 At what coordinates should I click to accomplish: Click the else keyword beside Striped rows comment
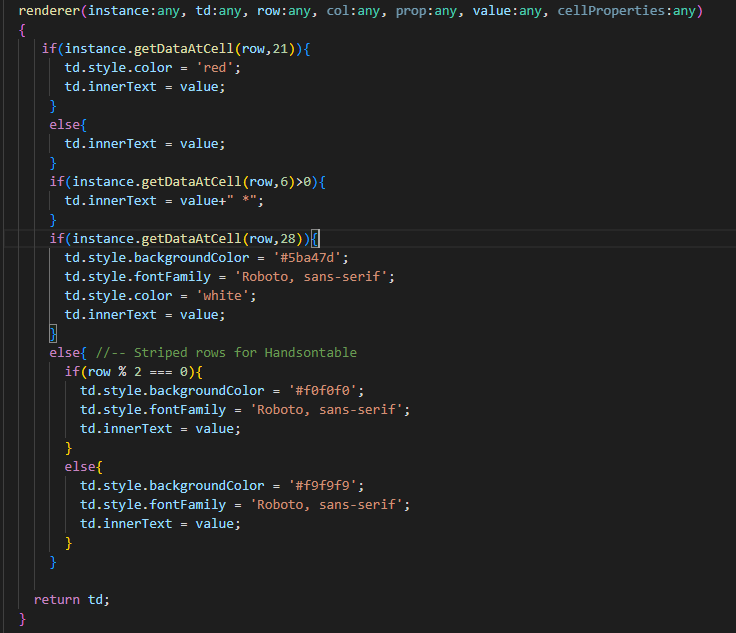pyautogui.click(x=65, y=353)
